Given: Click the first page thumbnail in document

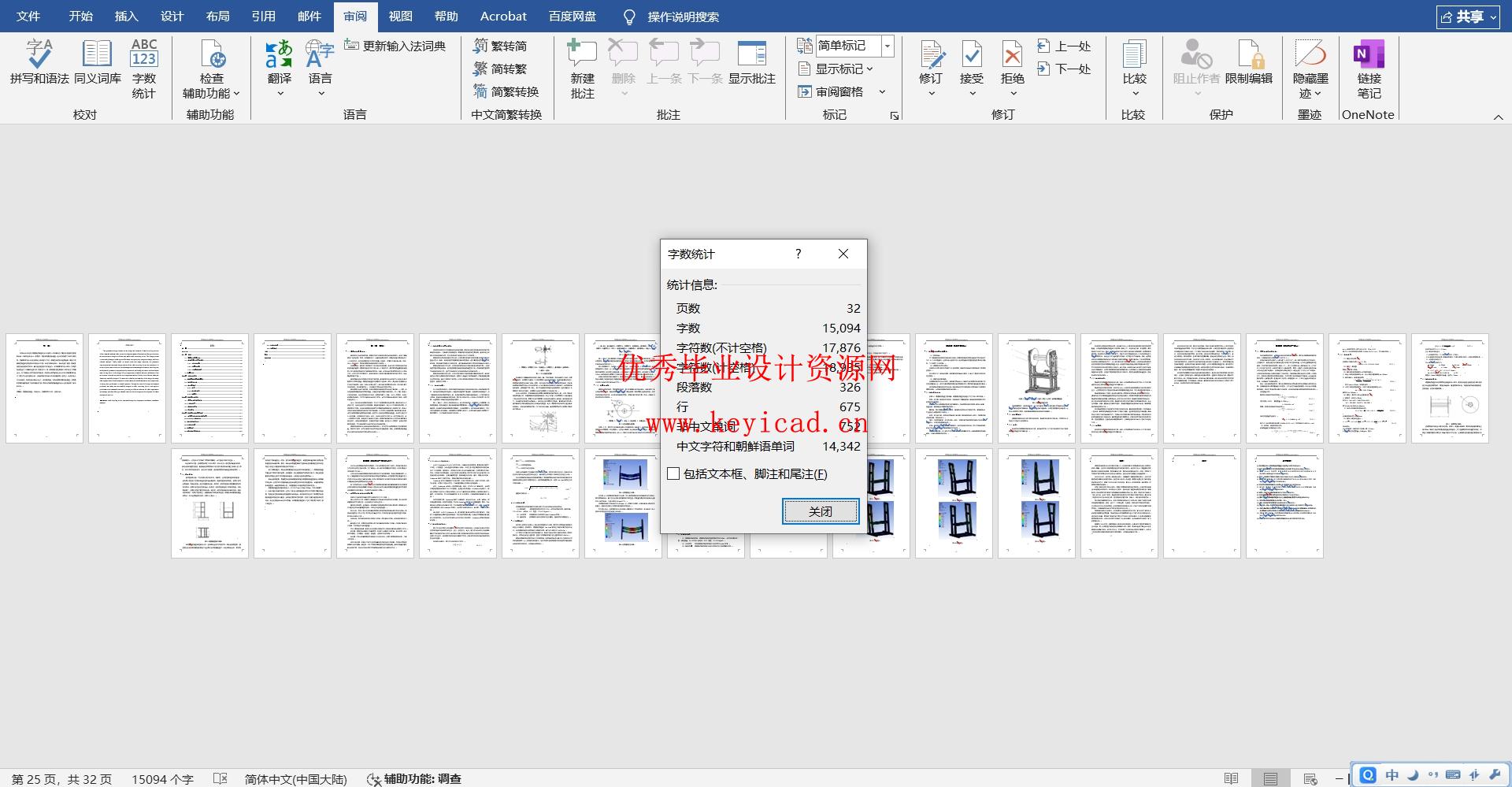Looking at the screenshot, I should (44, 388).
